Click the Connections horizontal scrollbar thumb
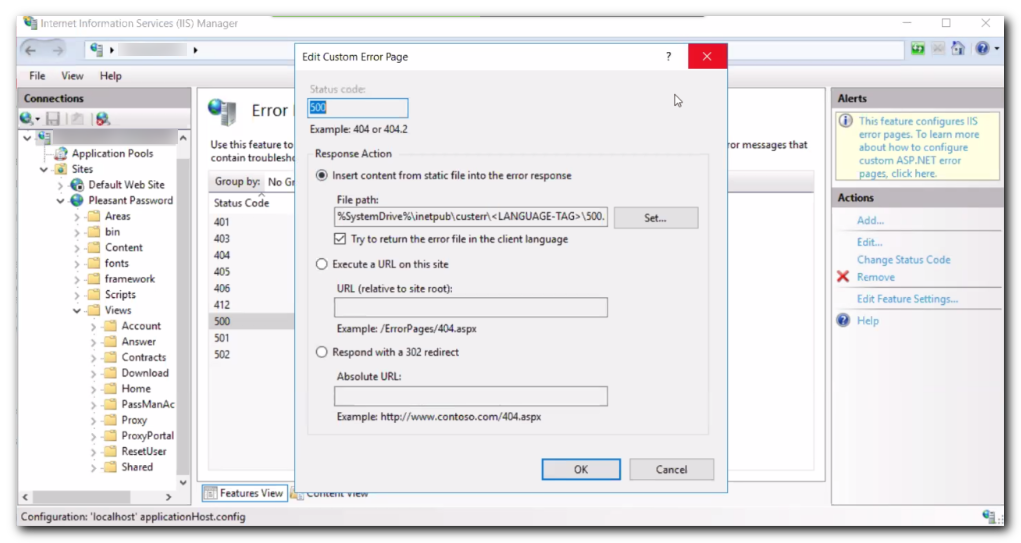The height and width of the screenshot is (543, 1021). pyautogui.click(x=82, y=497)
